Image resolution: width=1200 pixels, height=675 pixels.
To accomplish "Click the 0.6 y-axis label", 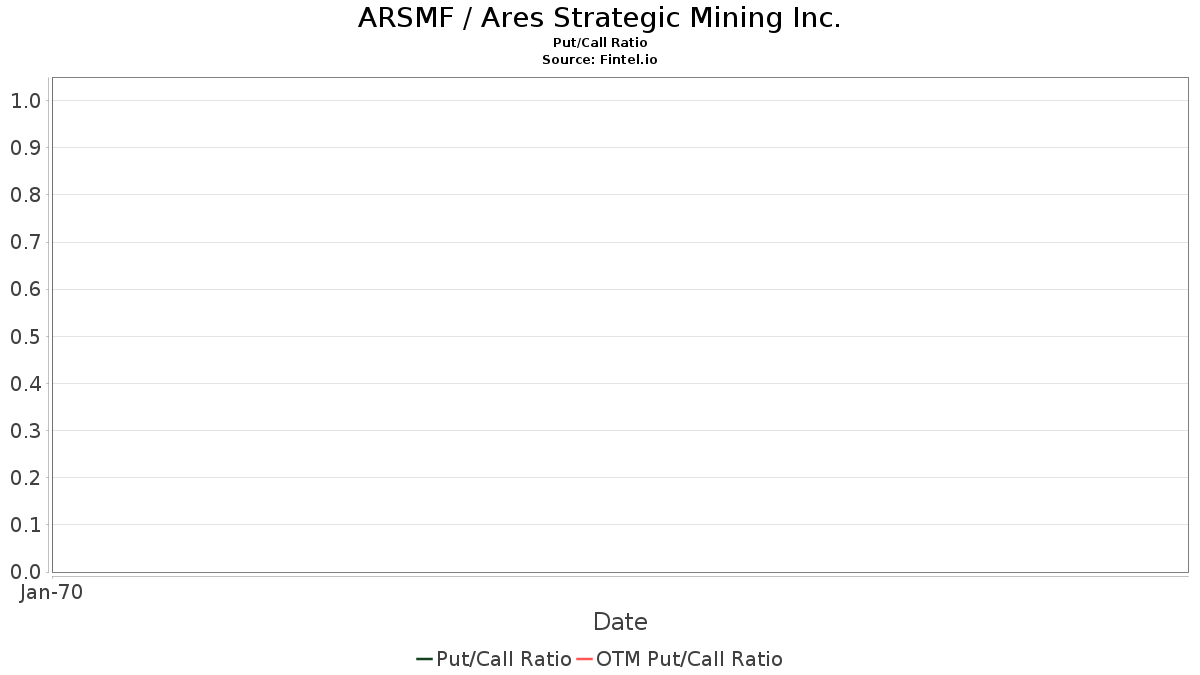I will tap(26, 289).
